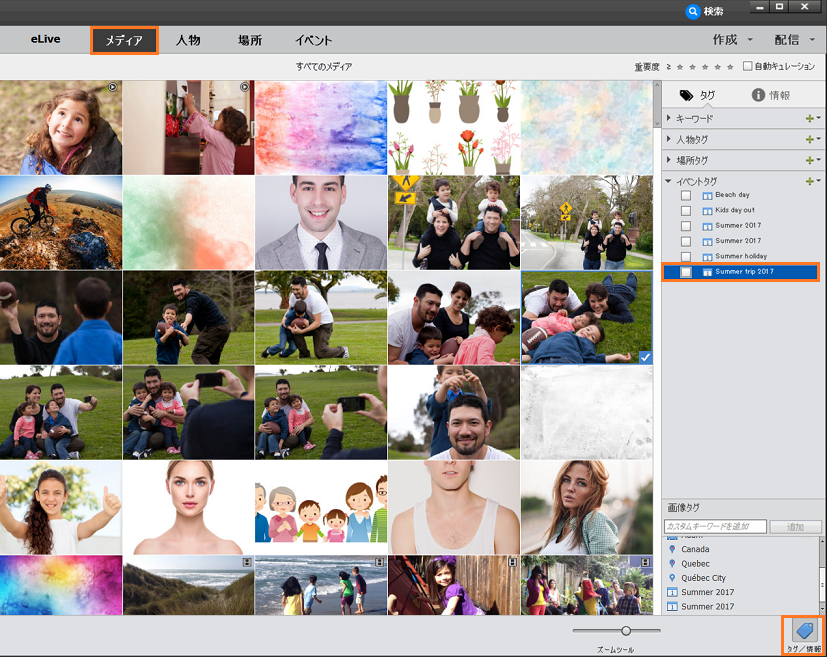Tick the Summer holiday tag checkbox
Image resolution: width=827 pixels, height=657 pixels.
pos(686,257)
